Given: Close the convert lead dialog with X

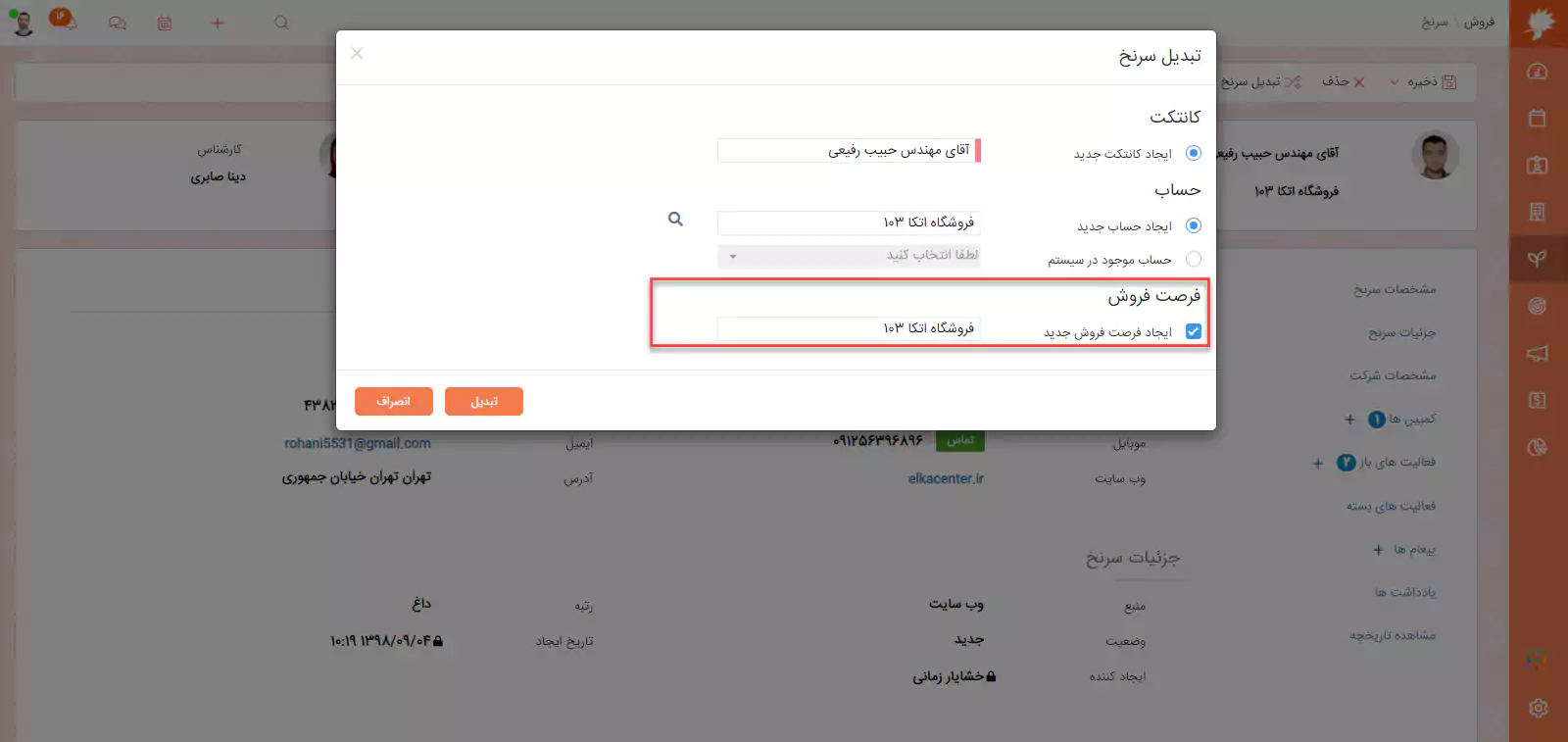Looking at the screenshot, I should point(357,53).
